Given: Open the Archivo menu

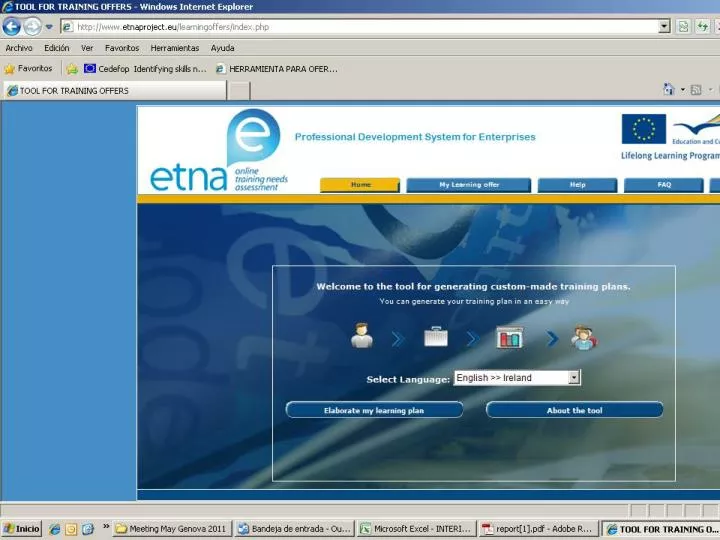Looking at the screenshot, I should point(19,48).
